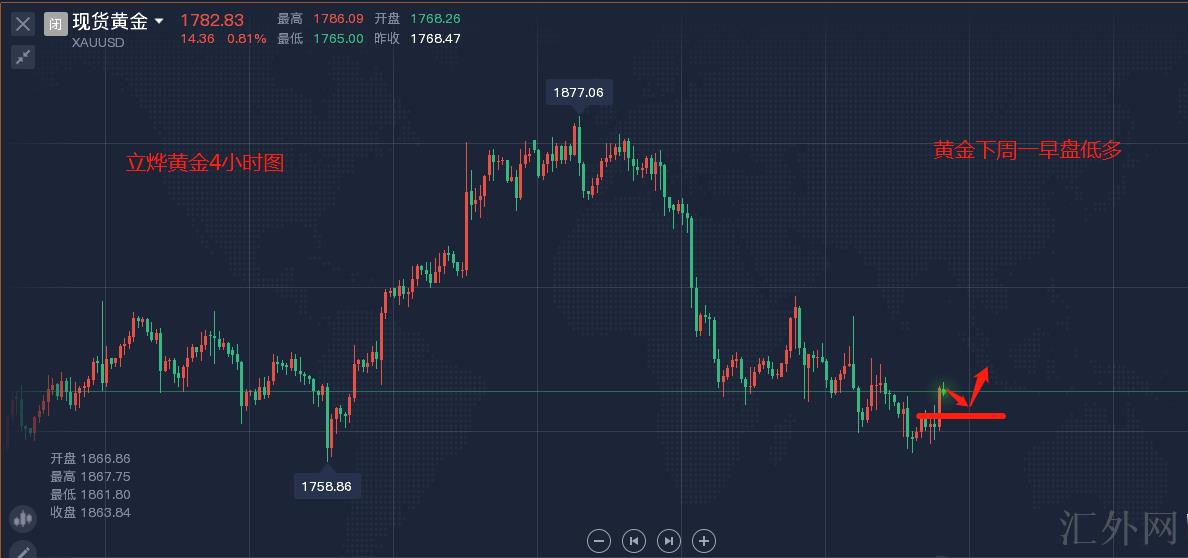The height and width of the screenshot is (558, 1188).
Task: Zoom in chart with the plus button
Action: tap(704, 541)
